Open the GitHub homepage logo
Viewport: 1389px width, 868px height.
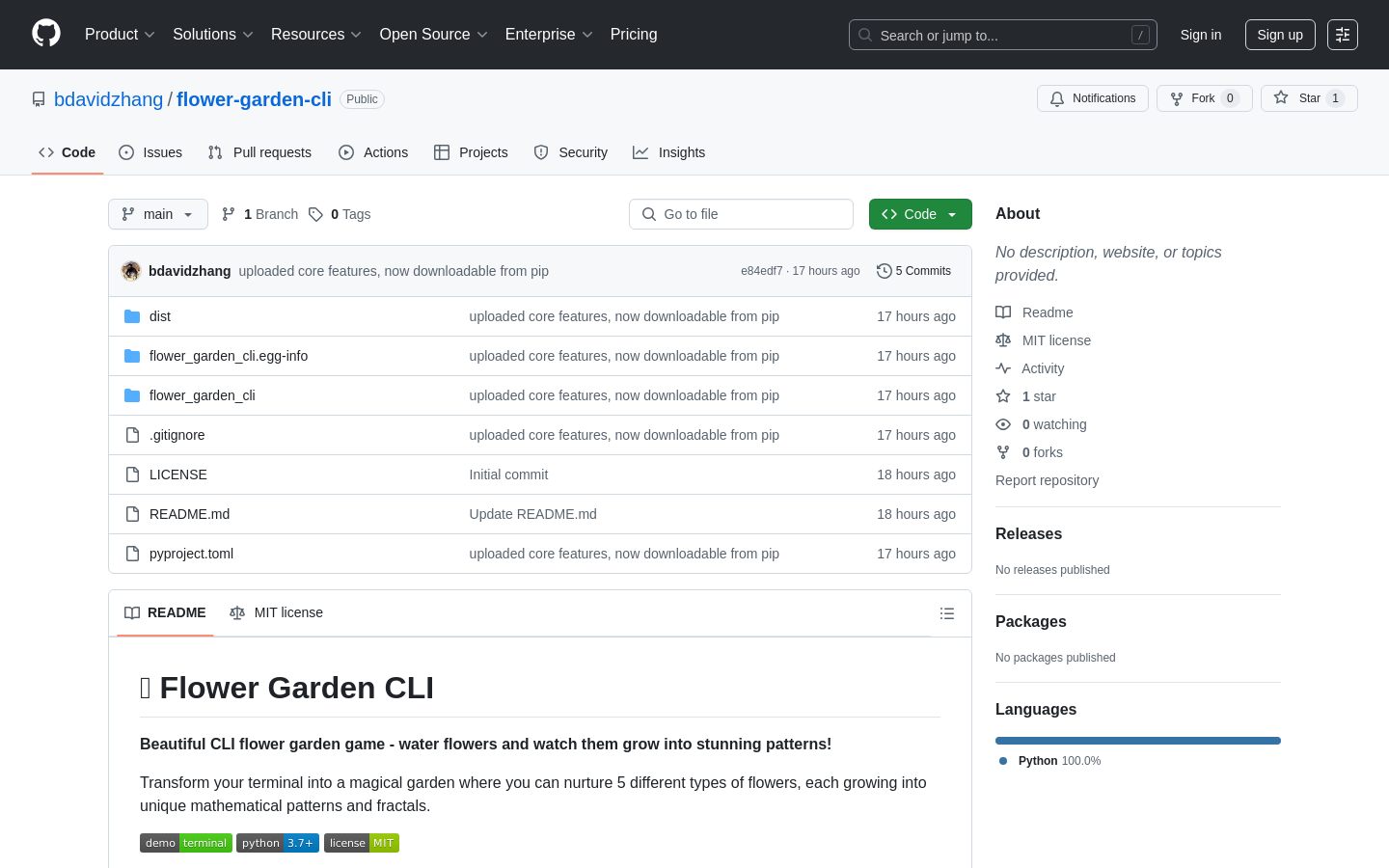[46, 34]
